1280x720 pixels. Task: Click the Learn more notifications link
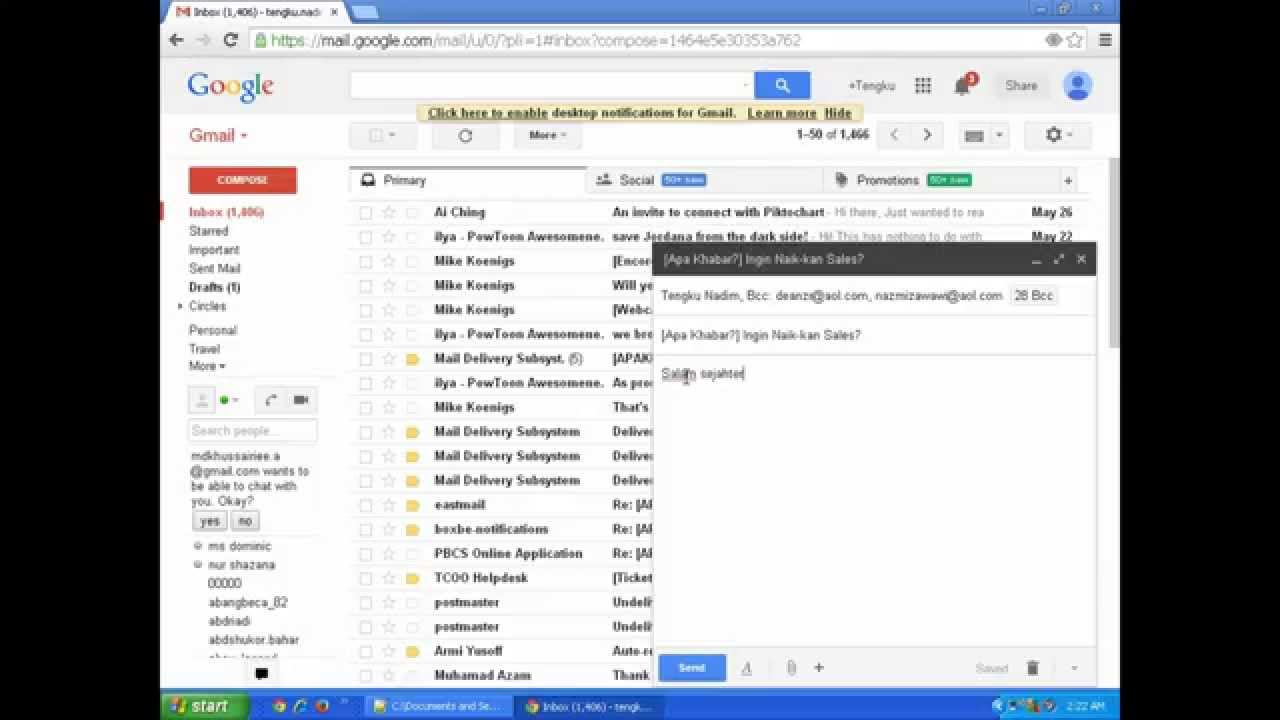tap(782, 113)
